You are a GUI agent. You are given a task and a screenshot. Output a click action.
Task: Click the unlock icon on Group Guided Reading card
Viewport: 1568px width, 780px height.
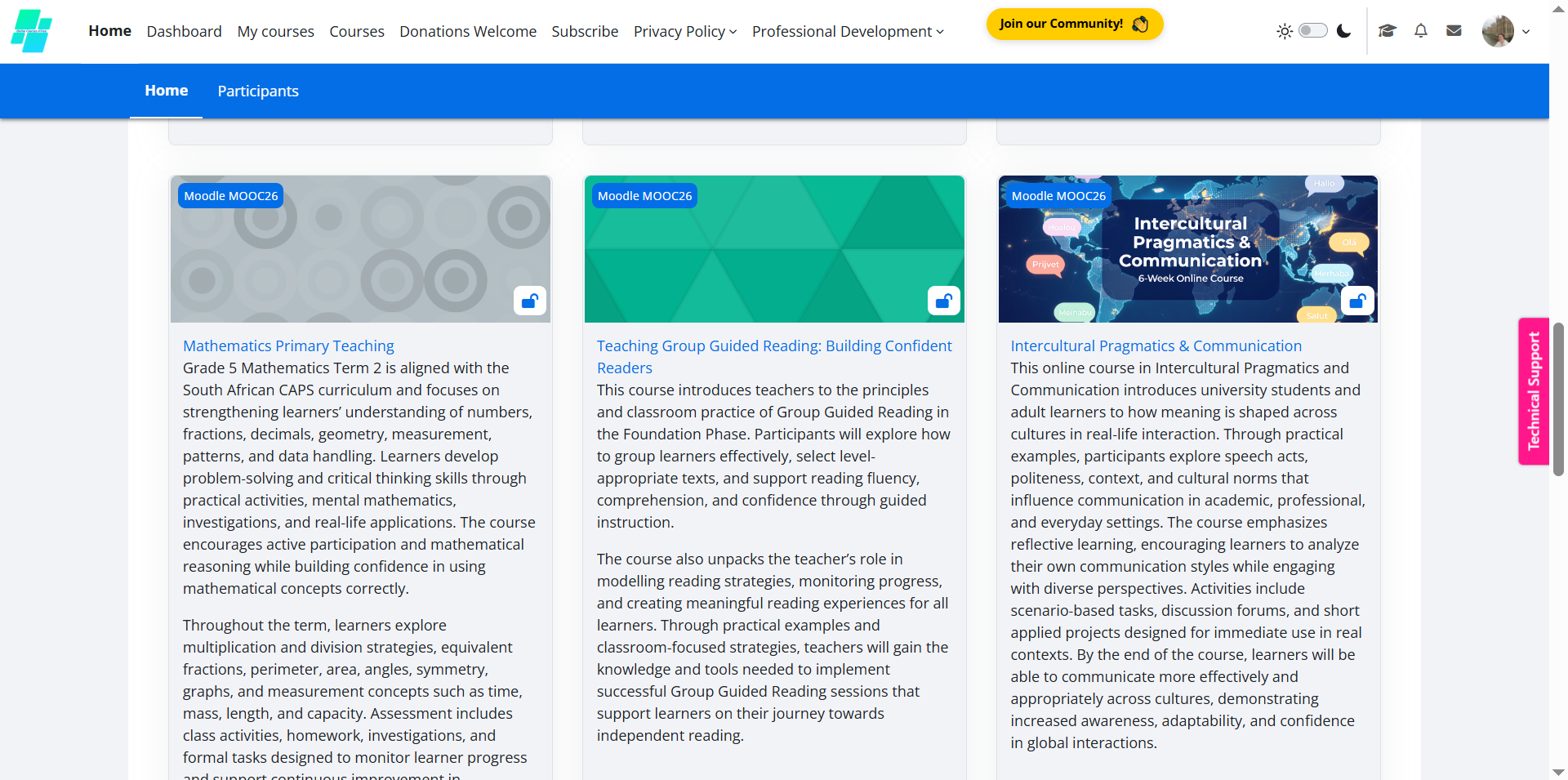pos(943,301)
